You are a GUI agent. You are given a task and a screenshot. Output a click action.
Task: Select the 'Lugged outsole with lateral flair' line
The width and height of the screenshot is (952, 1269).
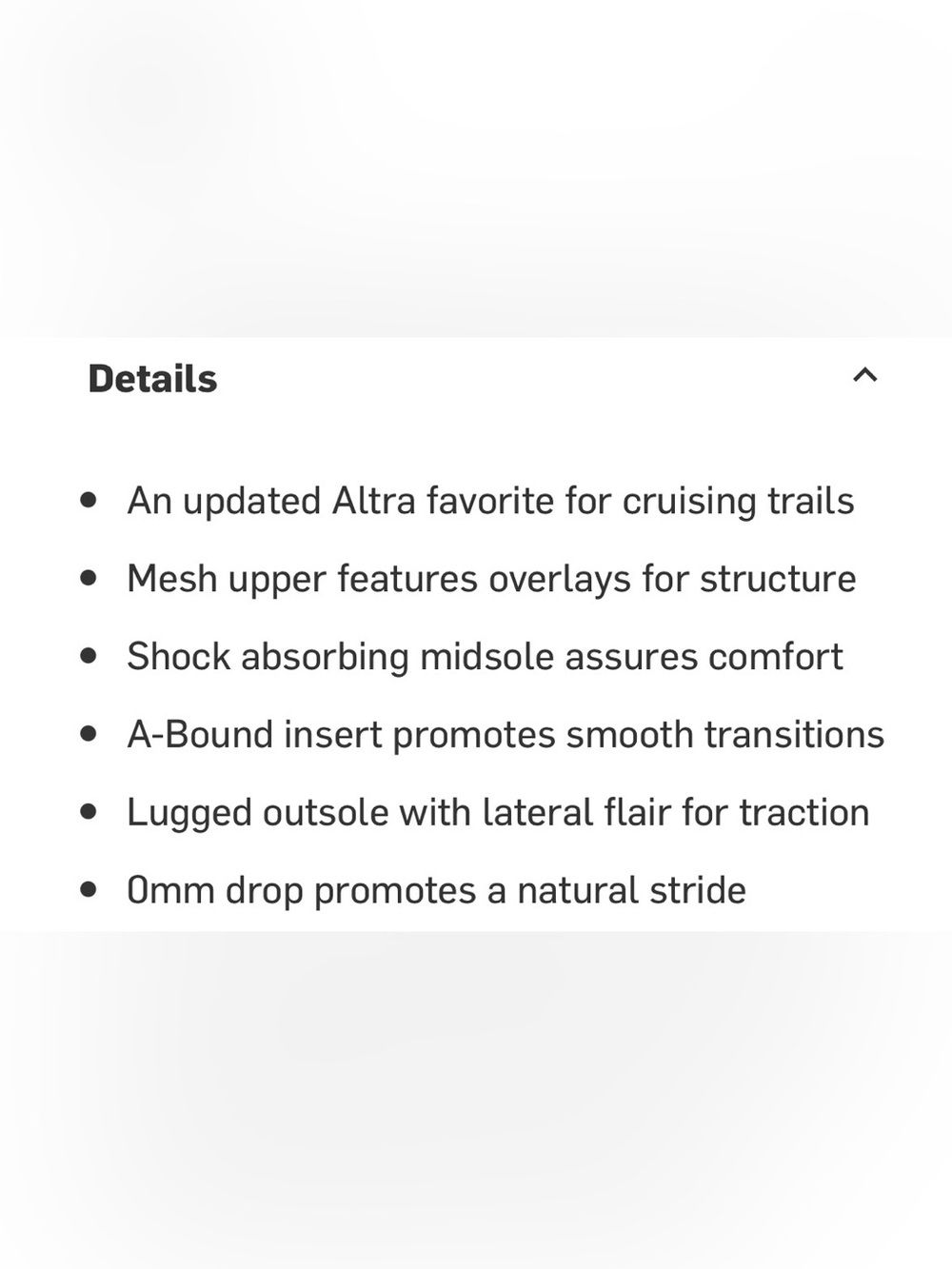(498, 813)
